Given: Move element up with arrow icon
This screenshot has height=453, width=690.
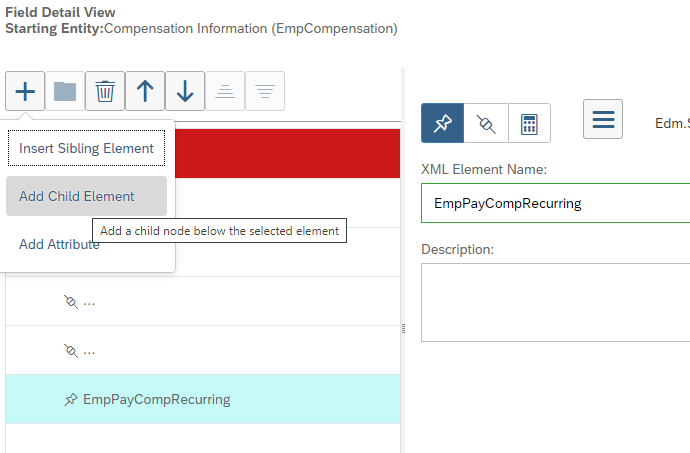Looking at the screenshot, I should click(145, 91).
